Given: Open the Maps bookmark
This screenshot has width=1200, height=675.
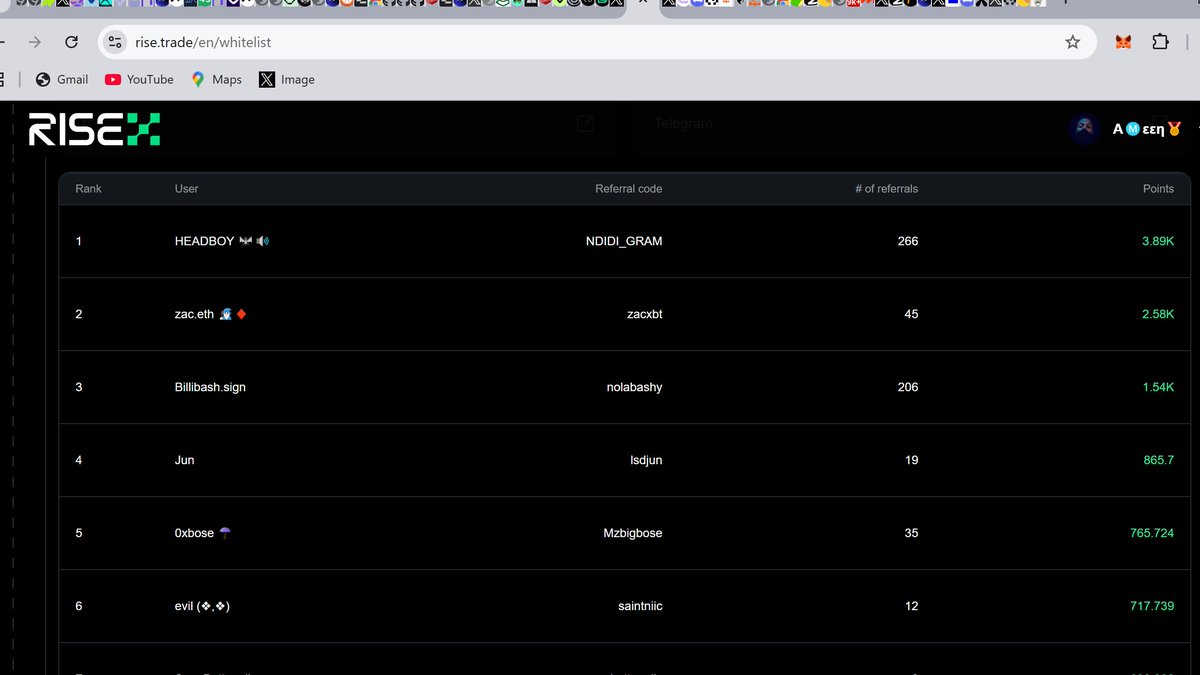Looking at the screenshot, I should 216,79.
